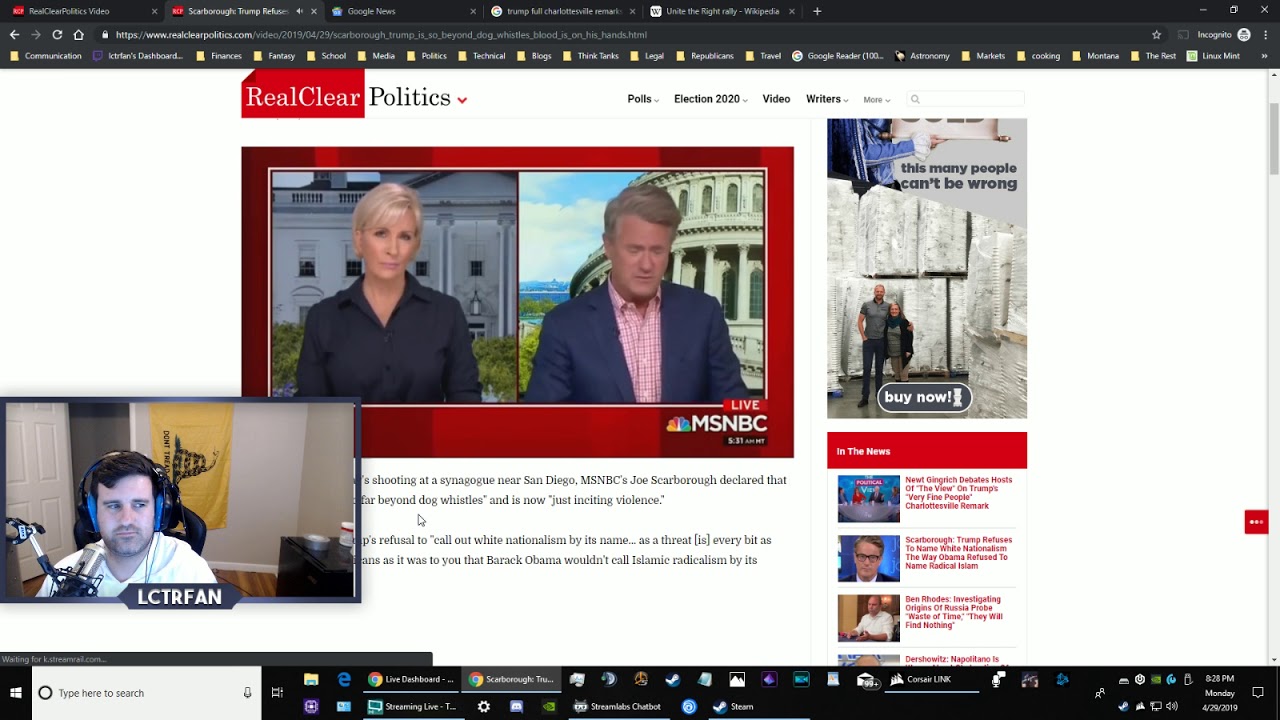Reload the current page
Screen dimensions: 1280x720
[57, 34]
